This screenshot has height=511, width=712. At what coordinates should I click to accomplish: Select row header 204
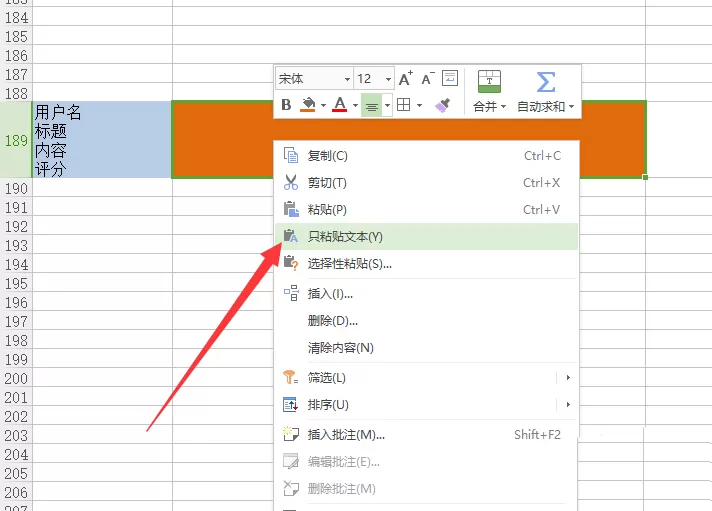16,454
